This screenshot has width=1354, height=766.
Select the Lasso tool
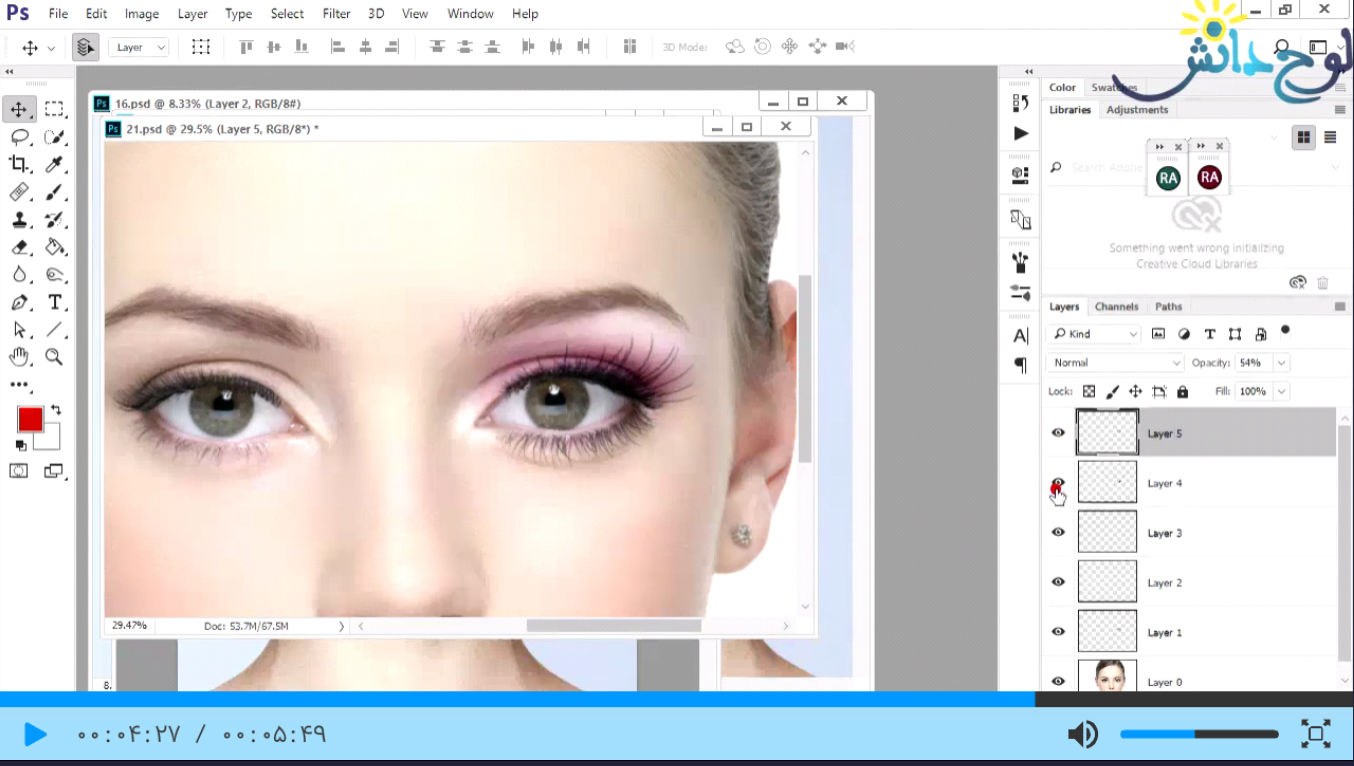[19, 137]
